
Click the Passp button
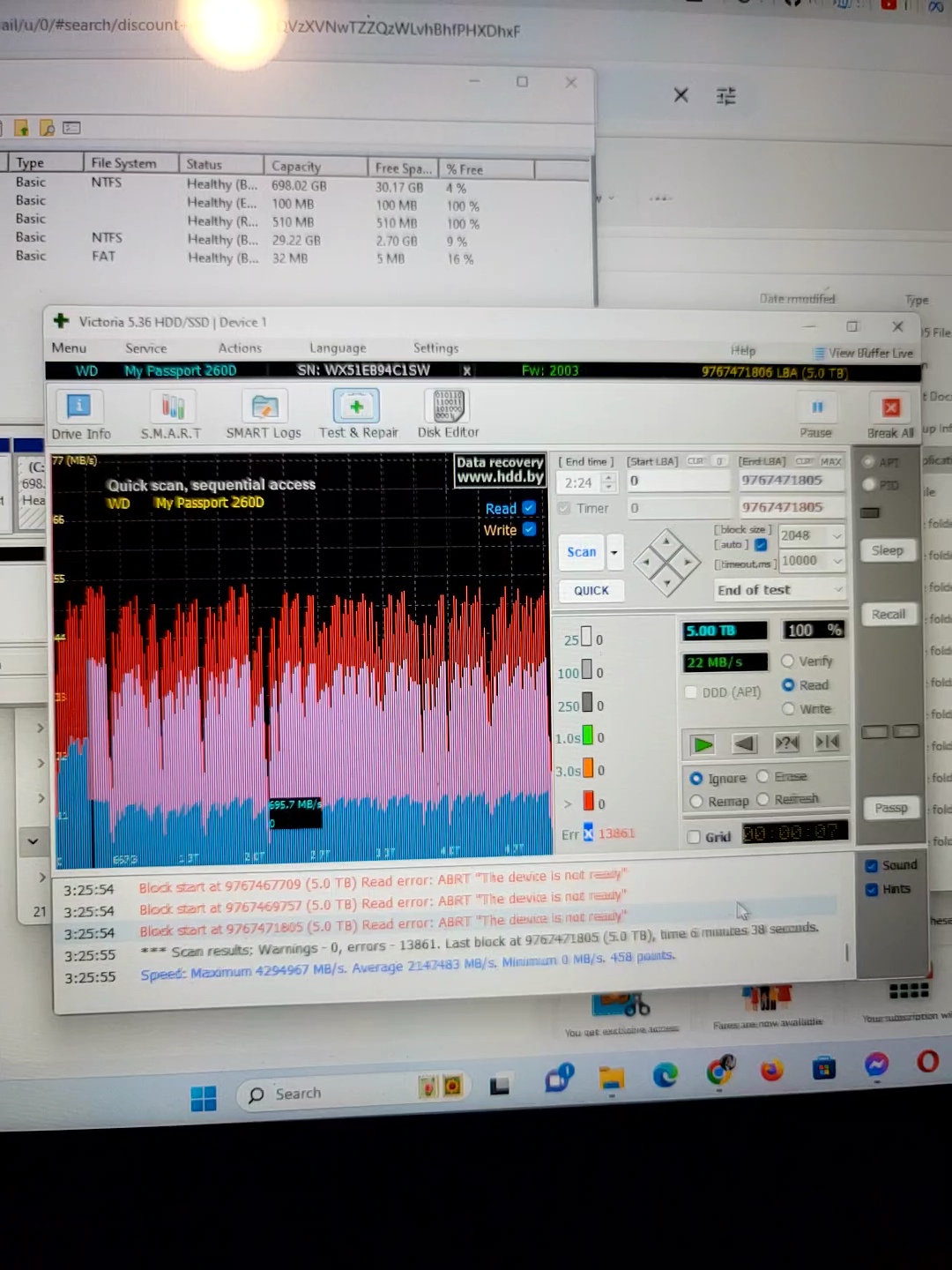pos(890,808)
